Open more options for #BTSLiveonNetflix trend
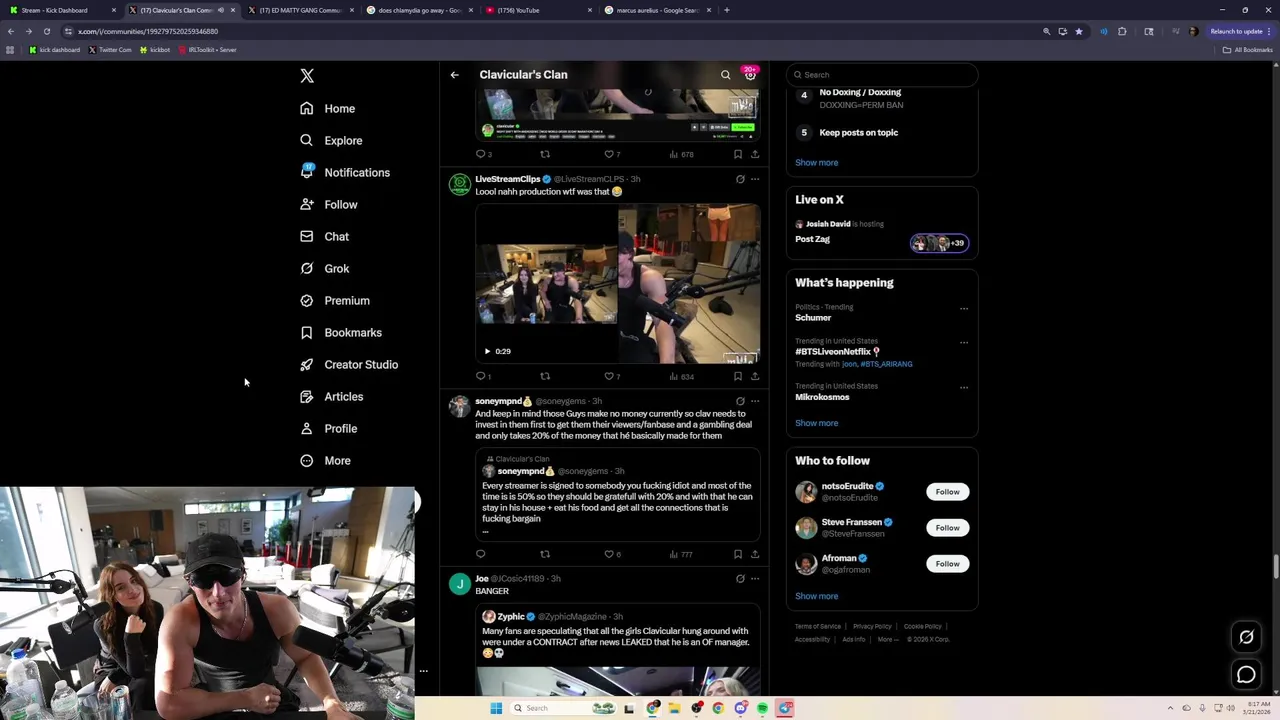This screenshot has width=1280, height=720. coord(964,342)
